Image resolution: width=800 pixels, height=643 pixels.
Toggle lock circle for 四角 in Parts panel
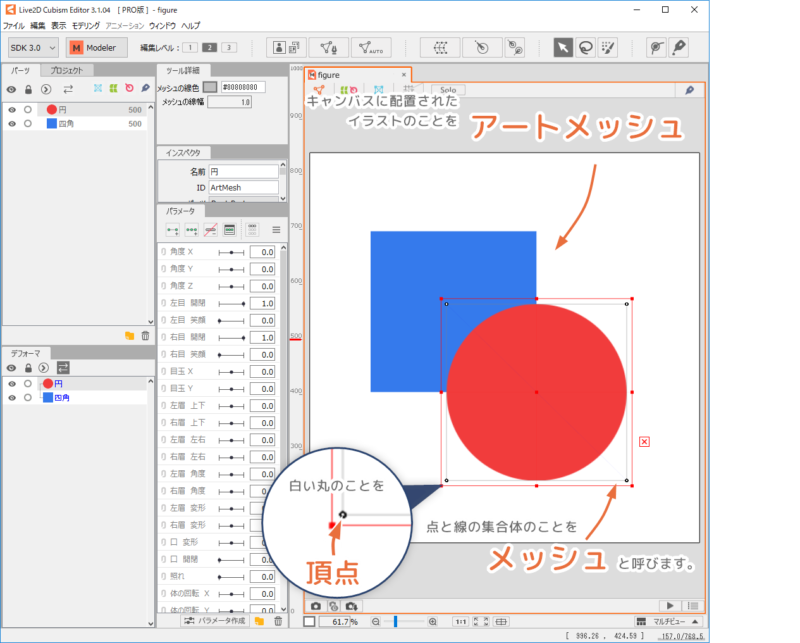pyautogui.click(x=28, y=123)
